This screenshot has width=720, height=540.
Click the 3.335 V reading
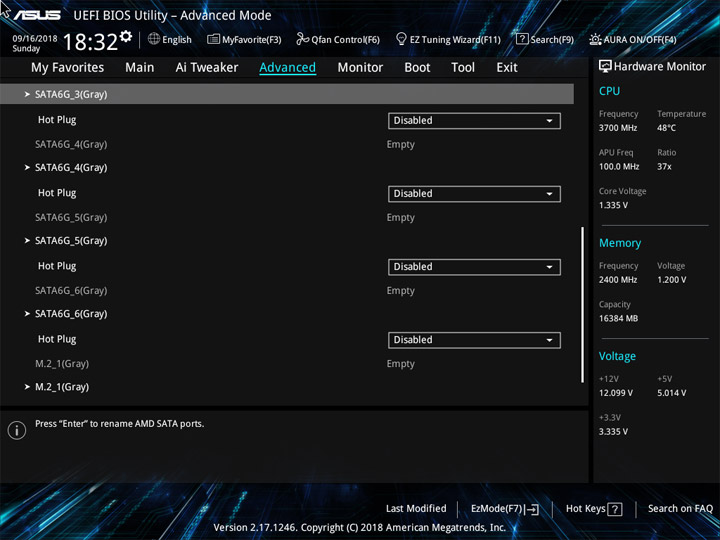click(613, 432)
